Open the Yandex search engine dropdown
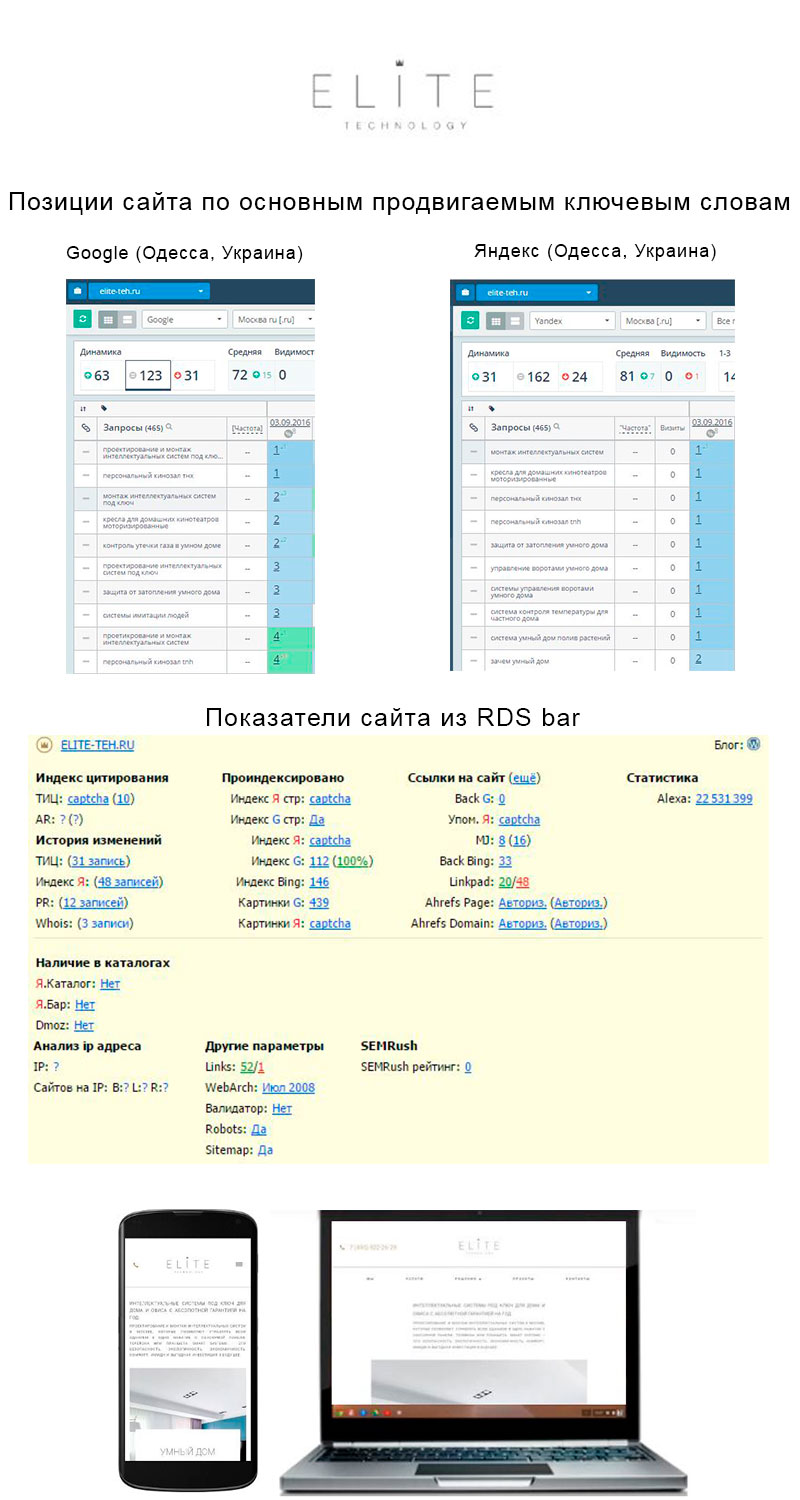The width and height of the screenshot is (800, 1500). [571, 320]
